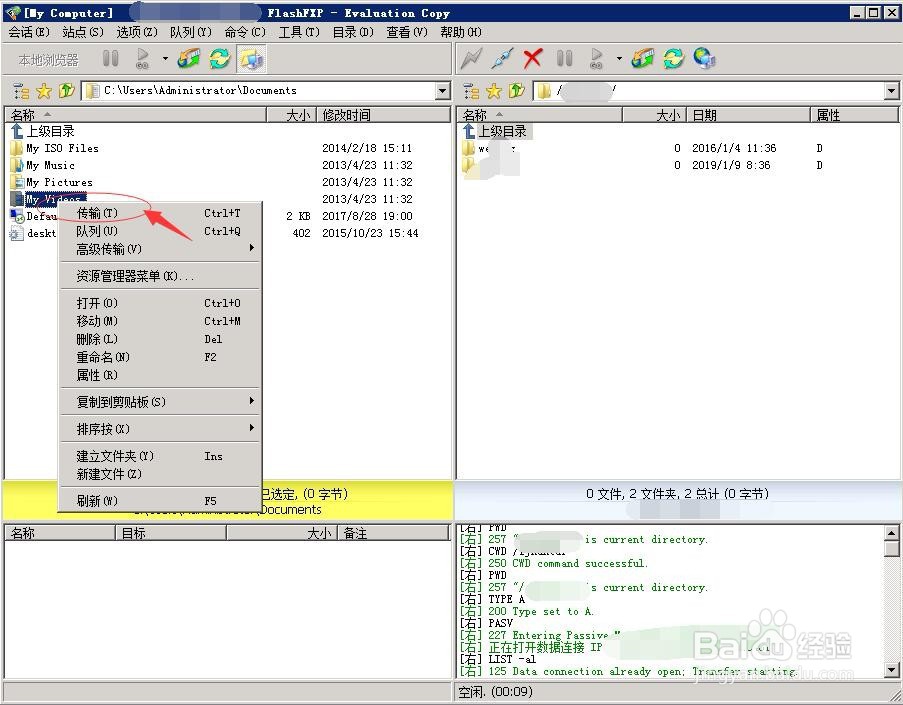This screenshot has height=705, width=903.
Task: Click the log pane scroll-down arrow
Action: pyautogui.click(x=891, y=670)
